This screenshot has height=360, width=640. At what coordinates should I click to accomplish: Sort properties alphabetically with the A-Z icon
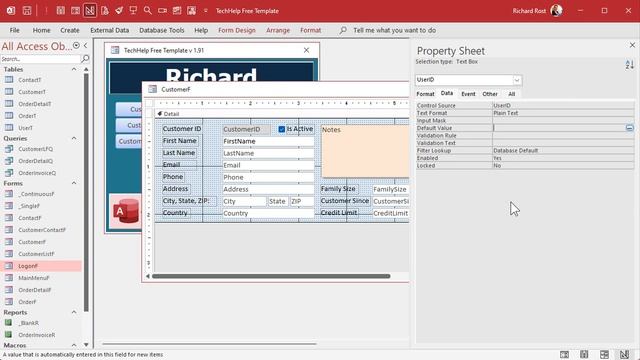point(629,64)
